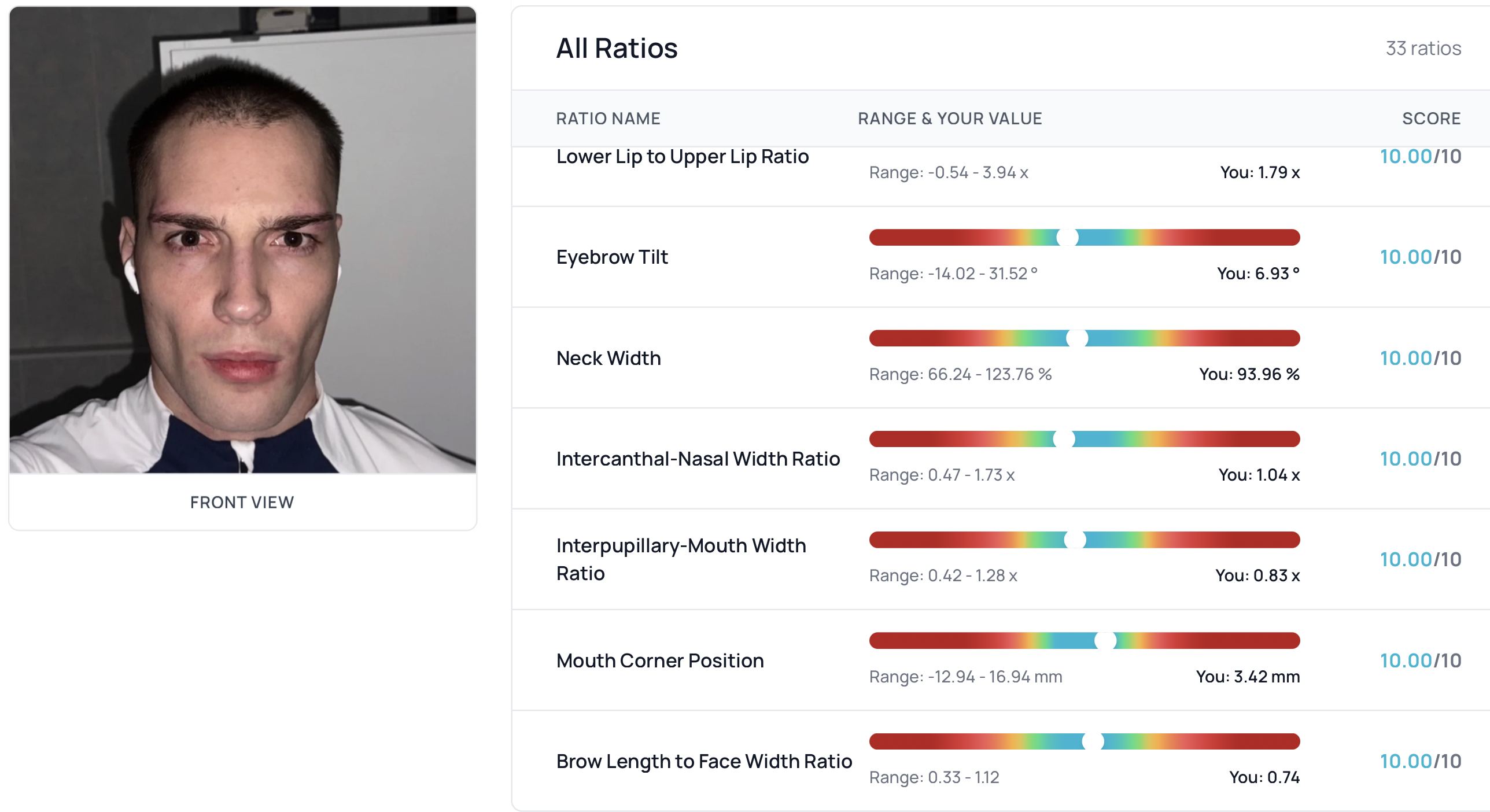The image size is (1490, 812).
Task: Select the Eyebrow Tilt row label
Action: click(612, 257)
